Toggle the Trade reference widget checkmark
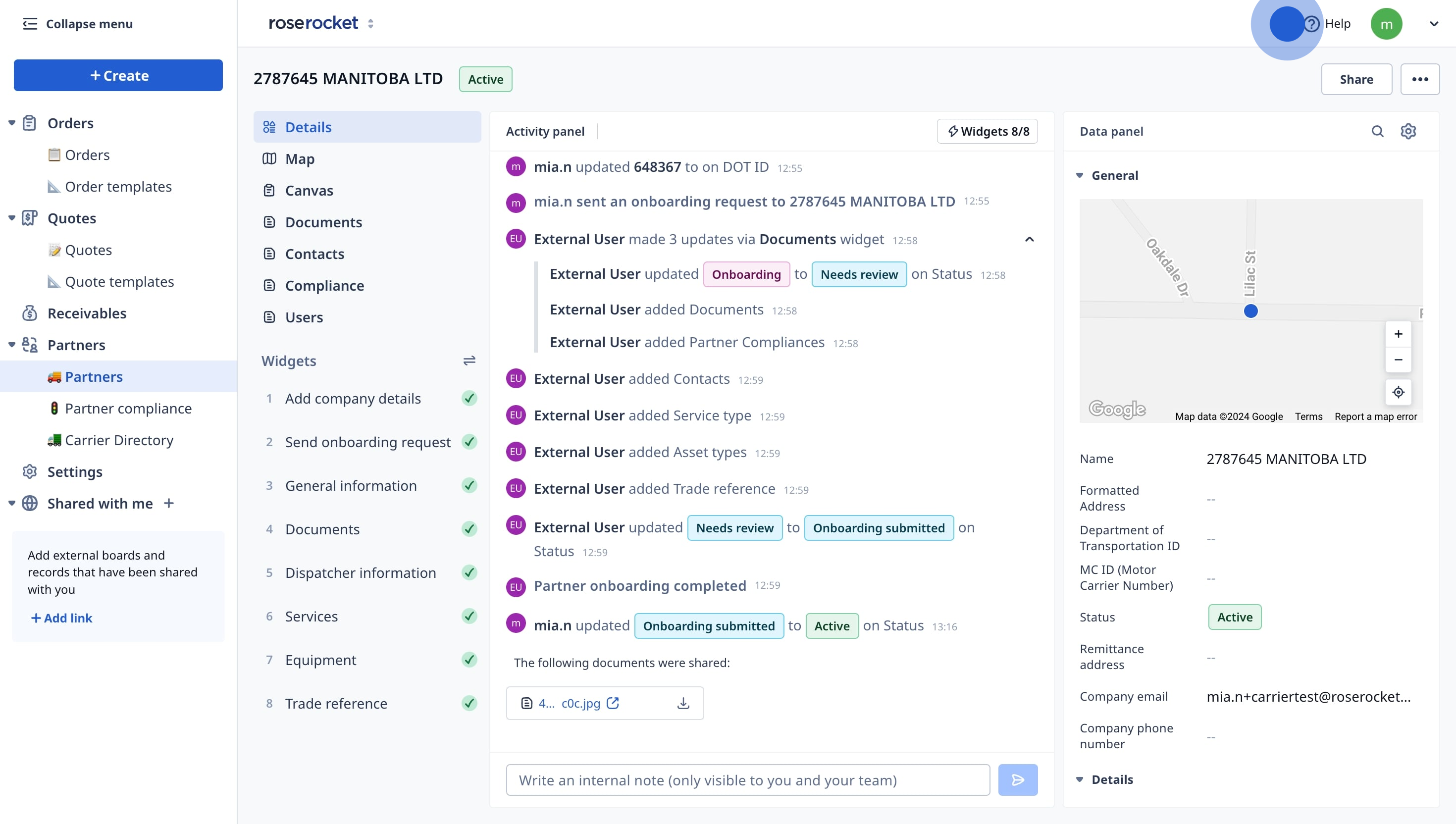 tap(469, 704)
